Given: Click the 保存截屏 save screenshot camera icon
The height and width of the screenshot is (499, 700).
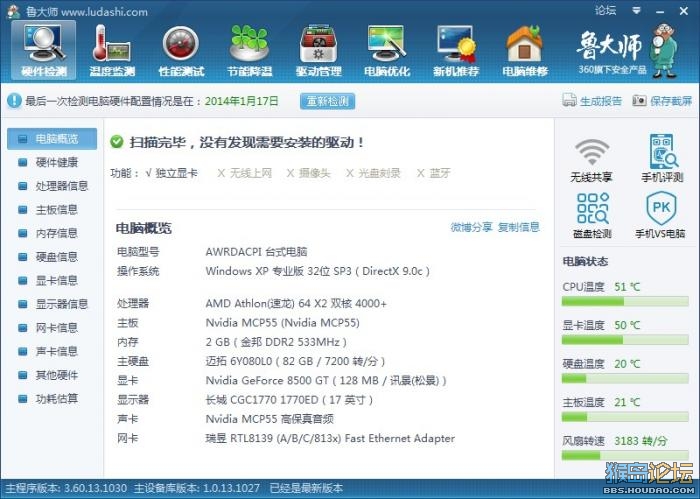Looking at the screenshot, I should 639,100.
